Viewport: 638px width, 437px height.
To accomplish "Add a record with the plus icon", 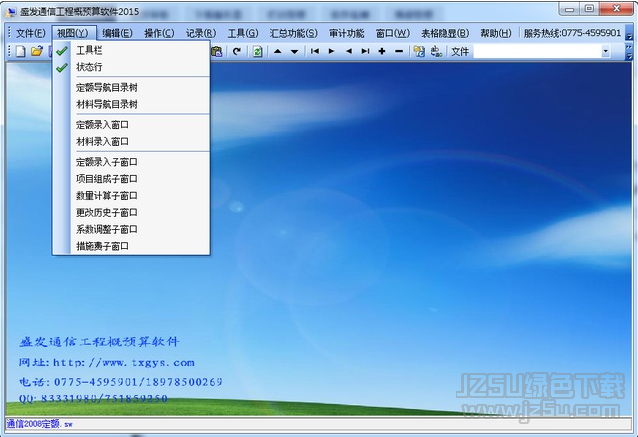I will 382,51.
